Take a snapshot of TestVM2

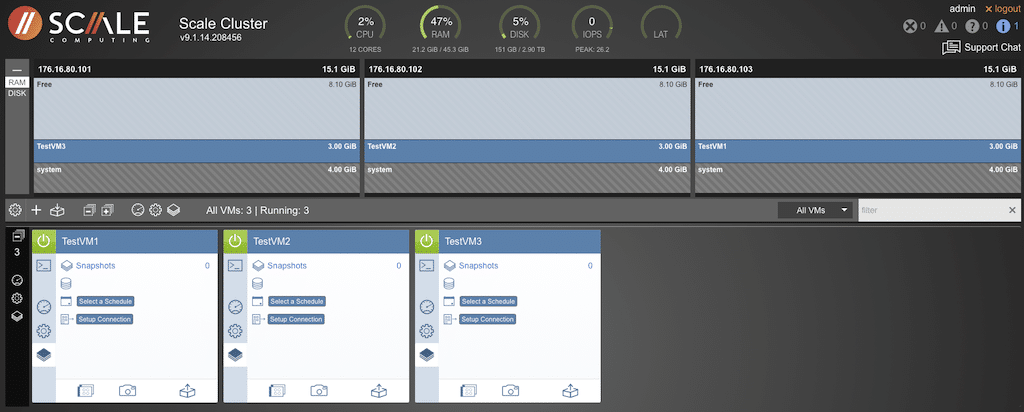319,390
